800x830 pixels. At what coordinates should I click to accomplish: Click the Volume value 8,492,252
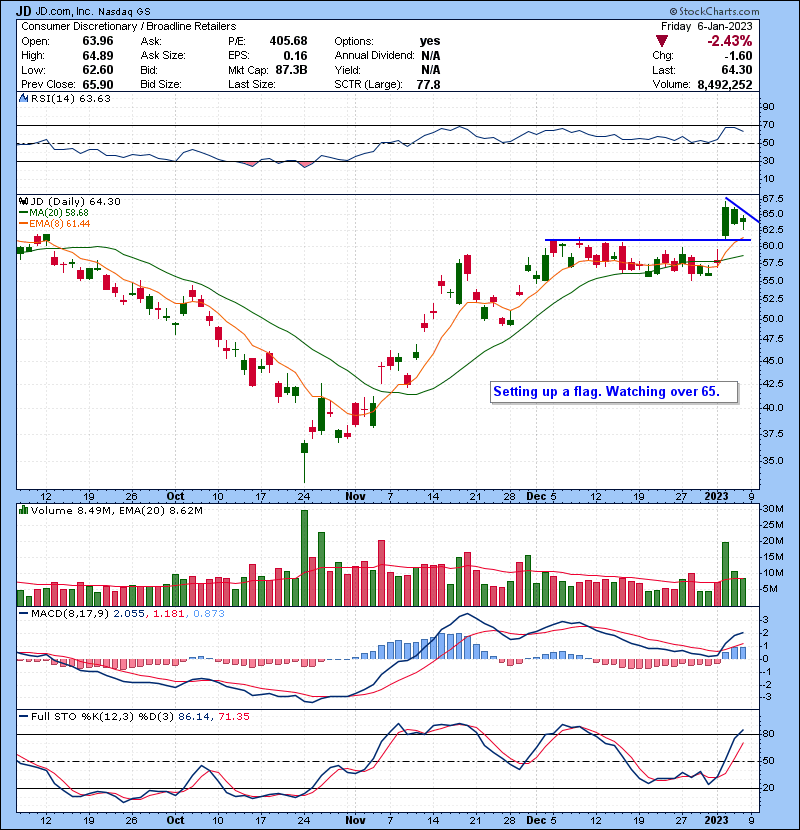point(725,84)
